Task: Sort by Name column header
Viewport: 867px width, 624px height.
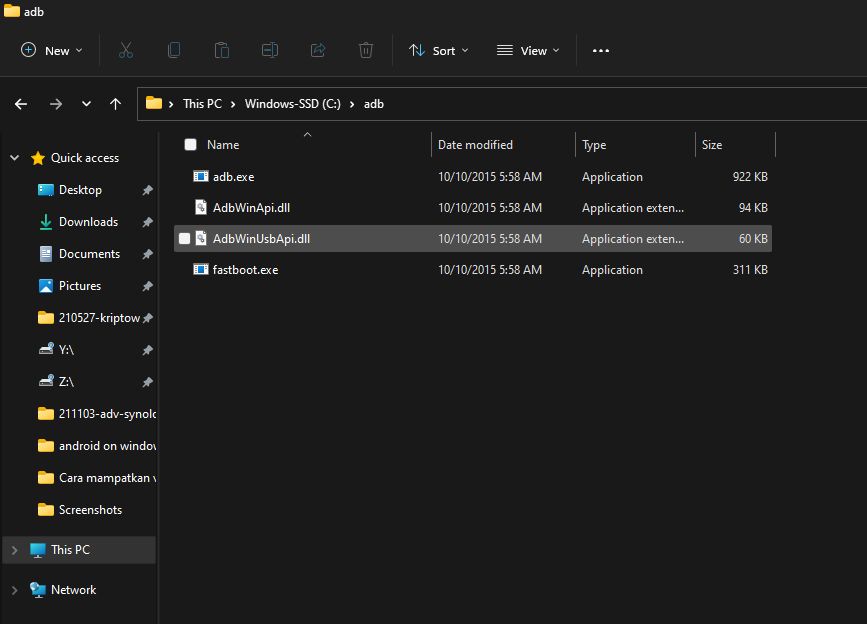Action: [223, 145]
